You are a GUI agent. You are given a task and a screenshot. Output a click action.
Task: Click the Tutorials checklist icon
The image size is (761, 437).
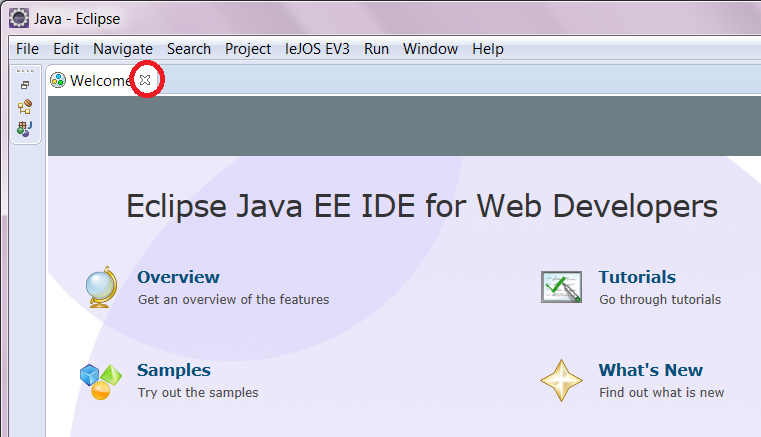coord(562,287)
